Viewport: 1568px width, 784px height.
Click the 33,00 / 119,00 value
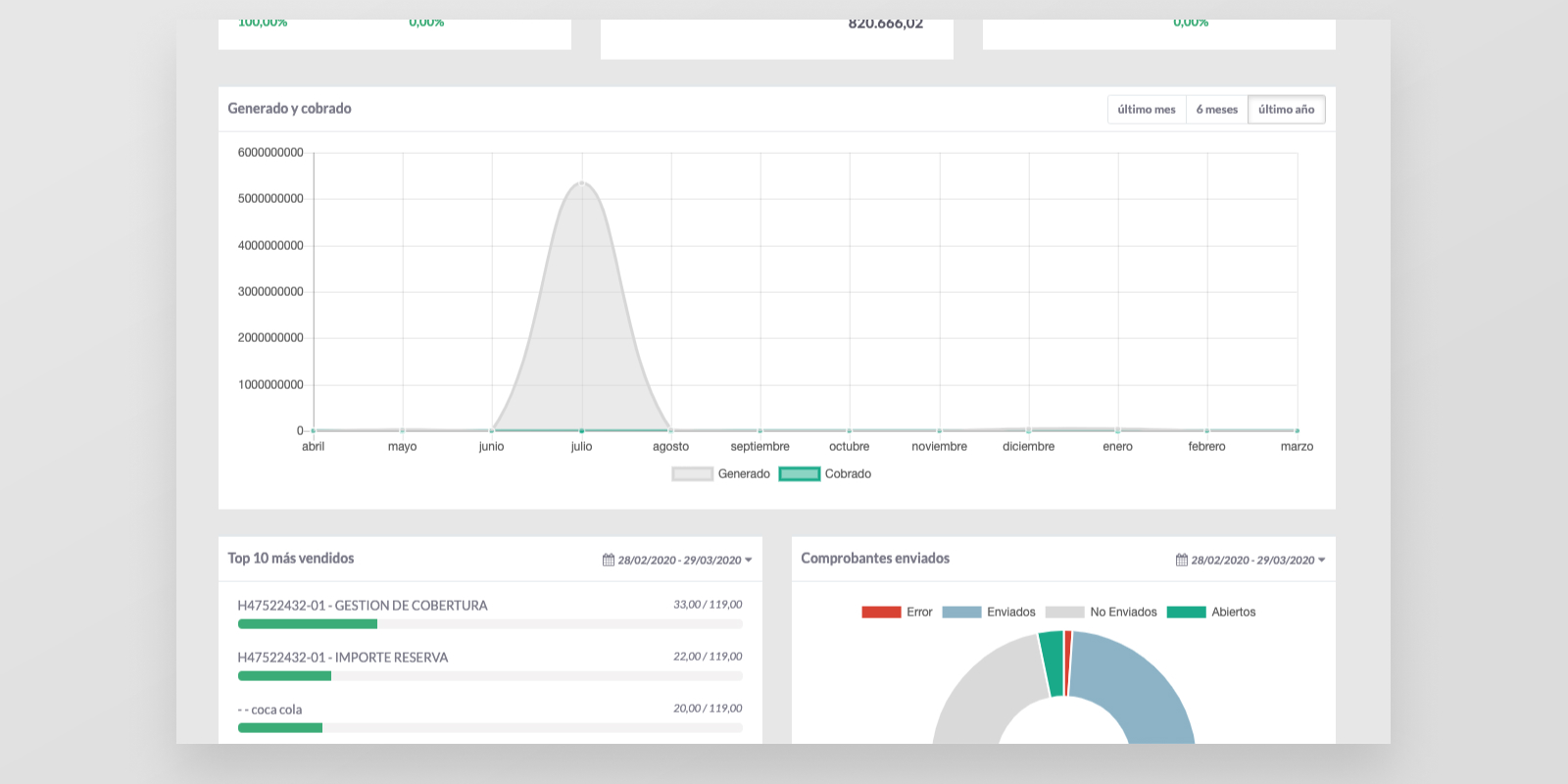[x=708, y=605]
